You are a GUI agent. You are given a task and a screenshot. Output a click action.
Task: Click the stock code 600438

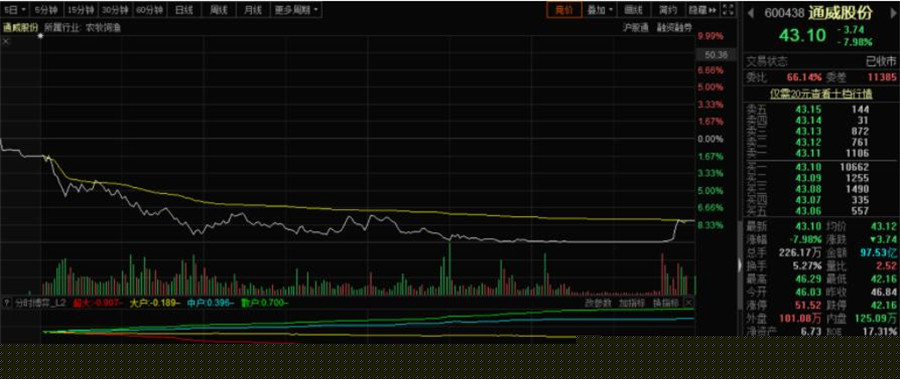[785, 13]
